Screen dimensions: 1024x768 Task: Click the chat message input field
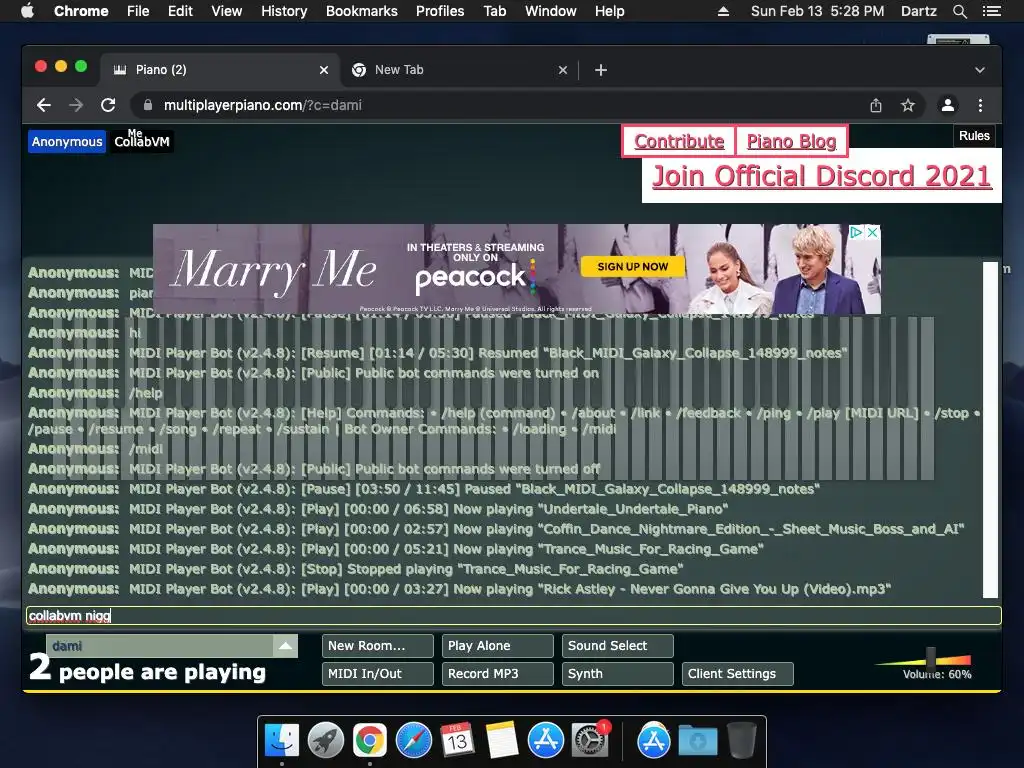[x=513, y=615]
